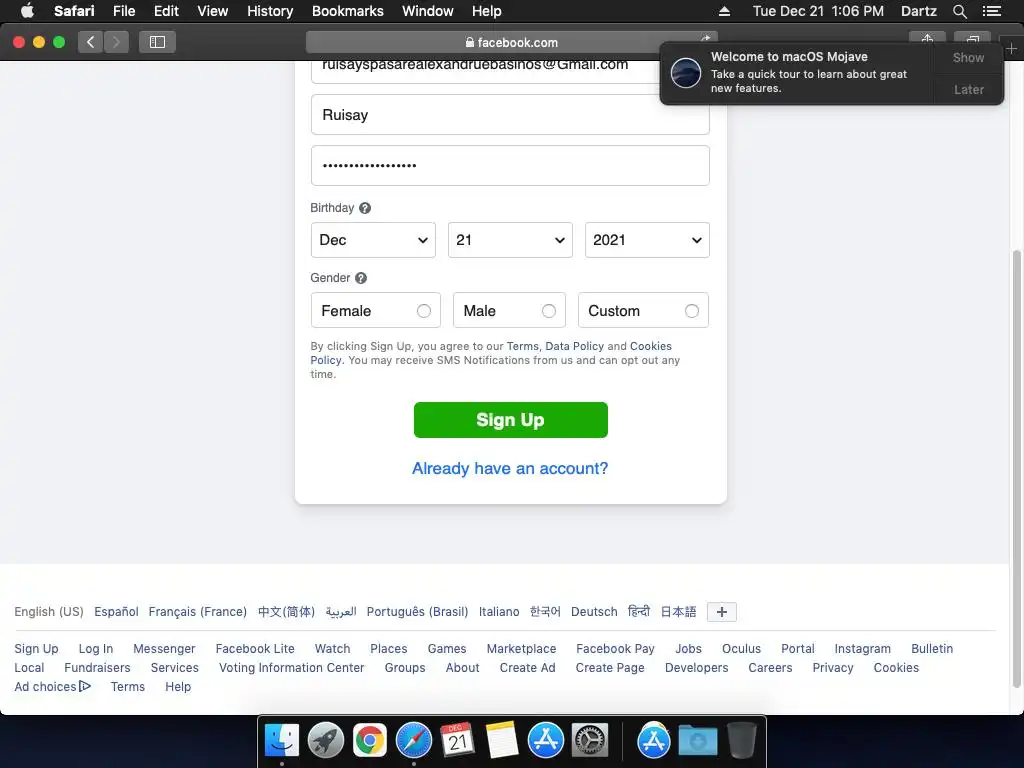This screenshot has width=1024, height=768.
Task: Open Safari compass icon in Dock
Action: (413, 741)
